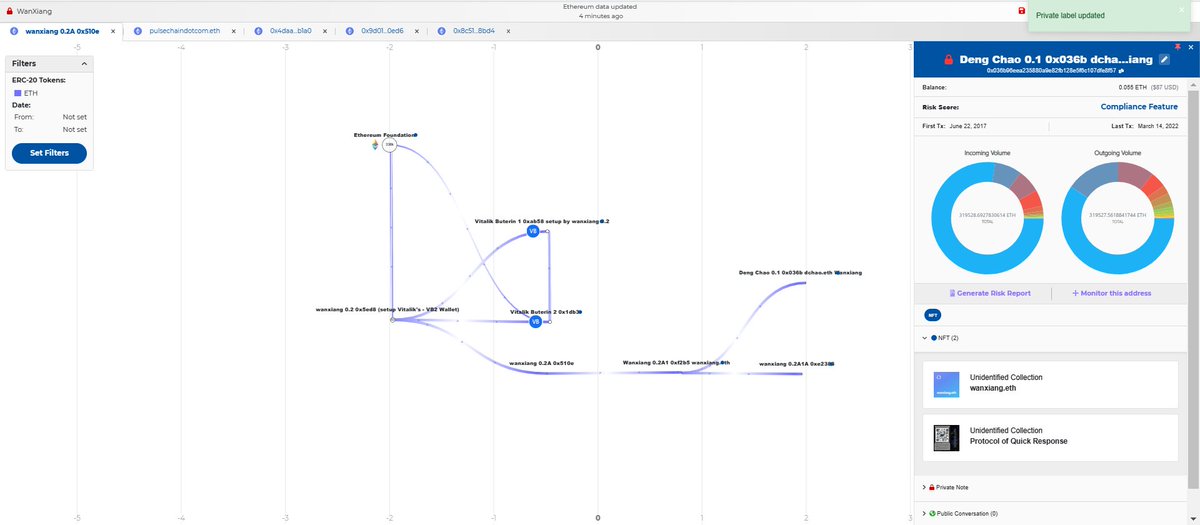The height and width of the screenshot is (525, 1200).
Task: Collapse the NFT (2) section
Action: pyautogui.click(x=924, y=338)
